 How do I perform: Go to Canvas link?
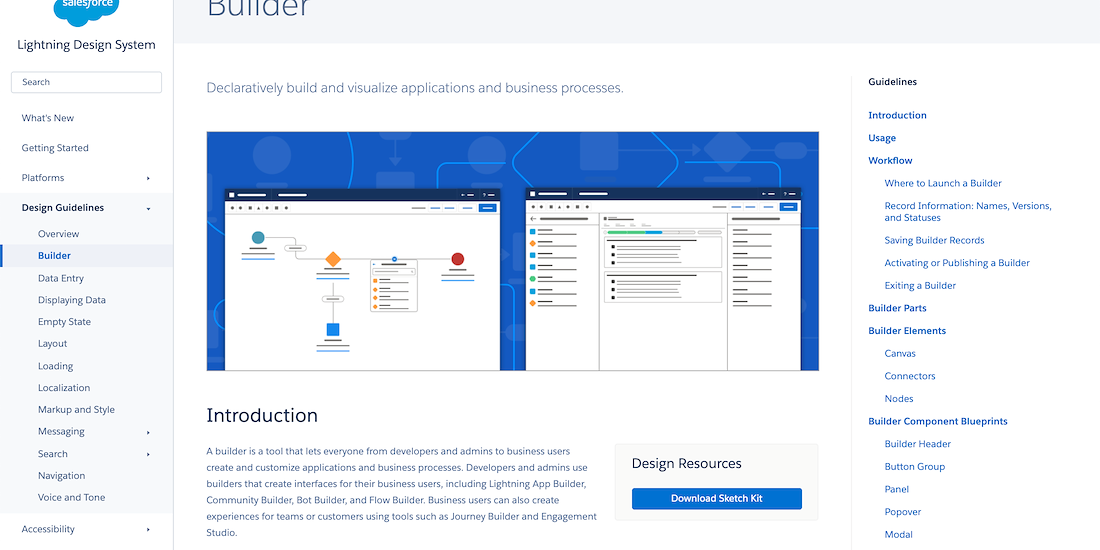900,354
